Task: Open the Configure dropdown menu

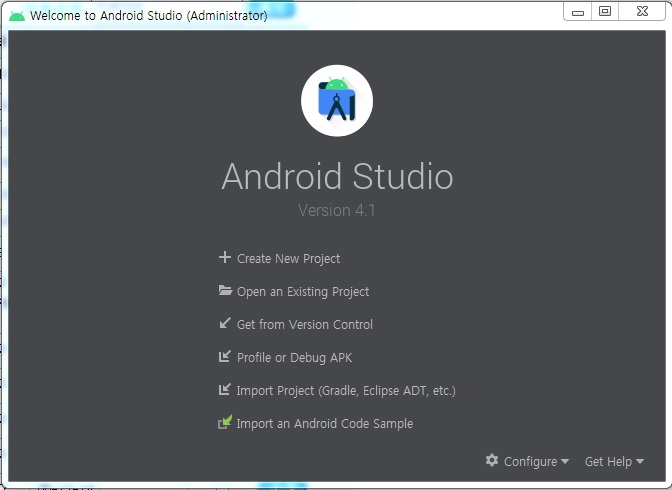Action: click(527, 461)
